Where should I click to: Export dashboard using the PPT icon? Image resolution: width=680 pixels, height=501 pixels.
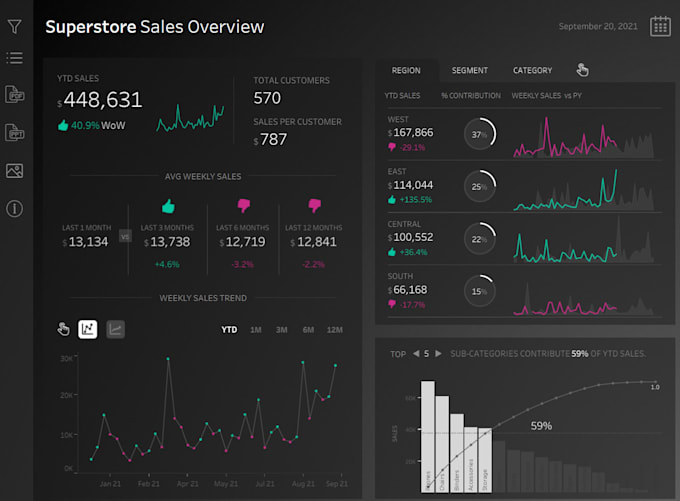(14, 132)
